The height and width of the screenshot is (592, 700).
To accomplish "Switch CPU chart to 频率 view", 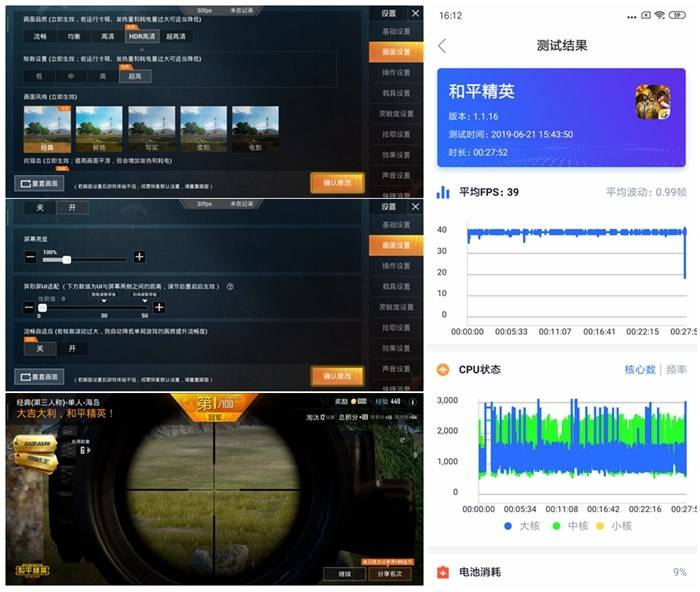I will [x=676, y=370].
